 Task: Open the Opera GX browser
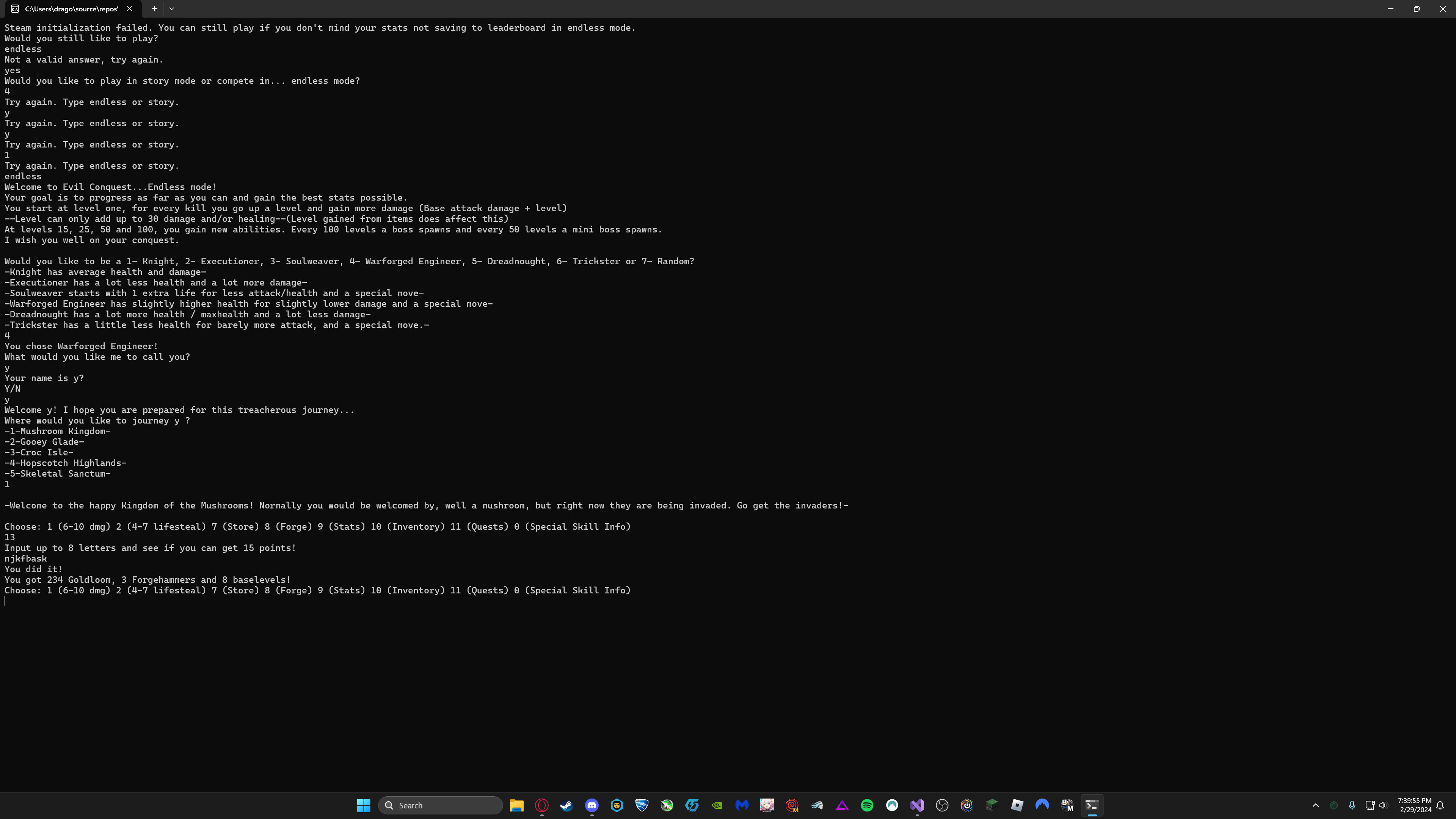(x=541, y=805)
